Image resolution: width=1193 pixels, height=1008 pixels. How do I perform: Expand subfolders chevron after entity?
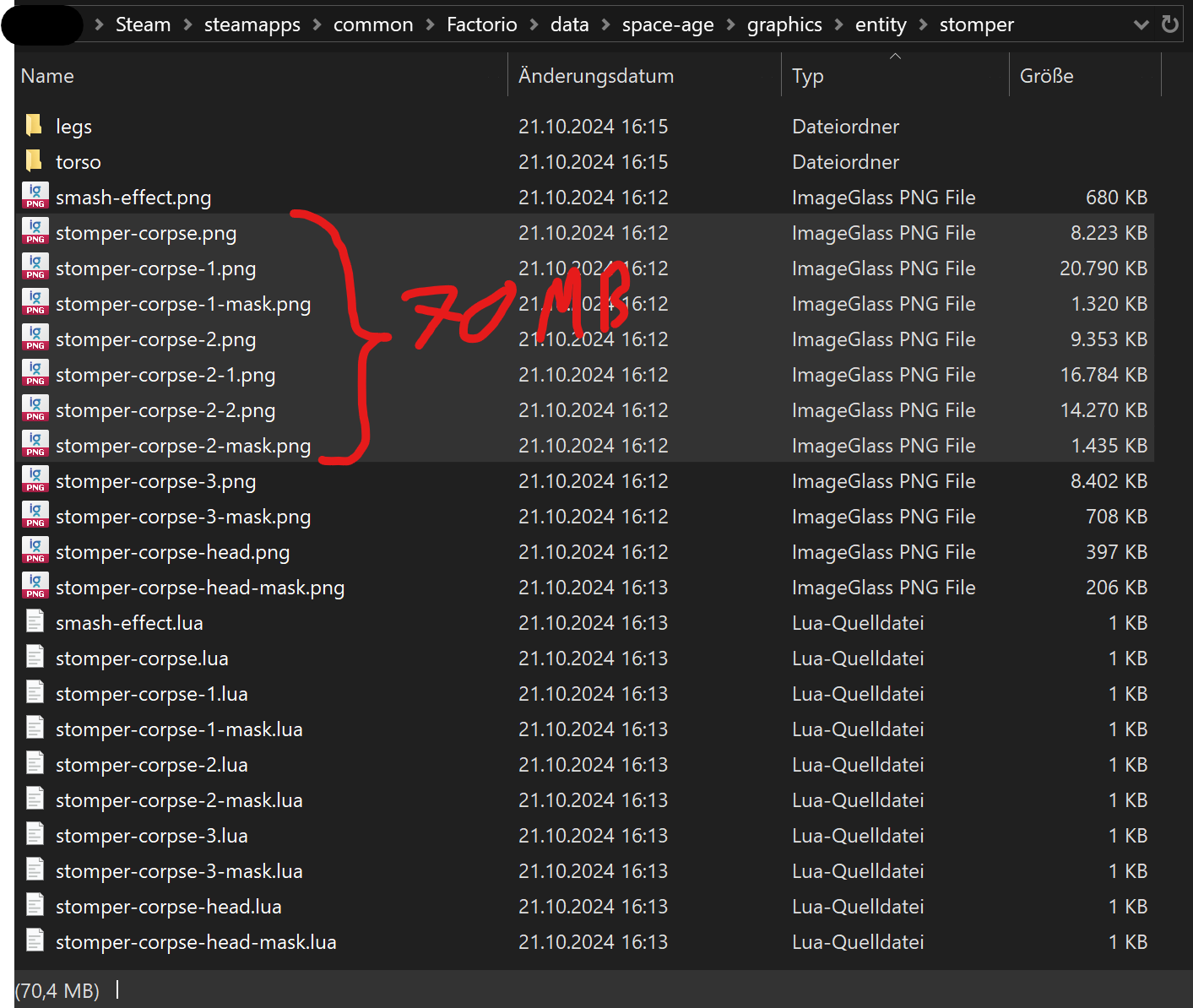(924, 24)
